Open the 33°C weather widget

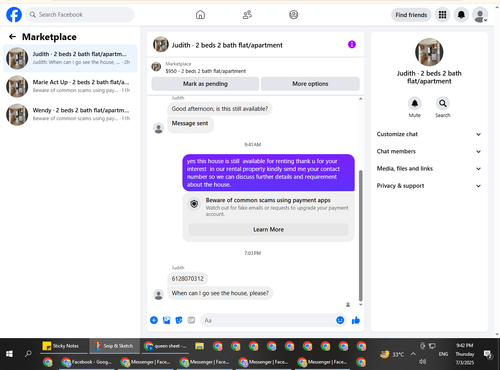[x=392, y=354]
